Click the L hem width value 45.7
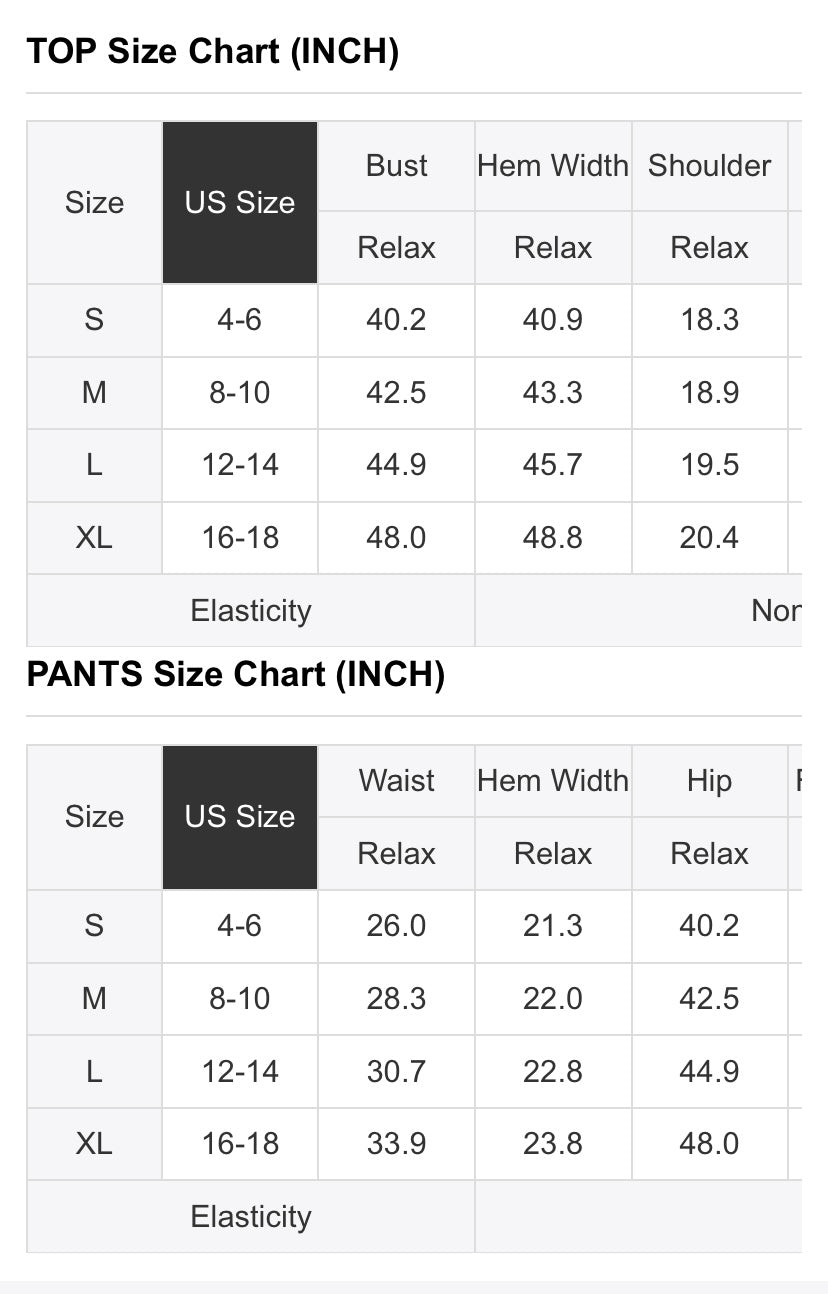Image resolution: width=828 pixels, height=1294 pixels. pos(553,465)
